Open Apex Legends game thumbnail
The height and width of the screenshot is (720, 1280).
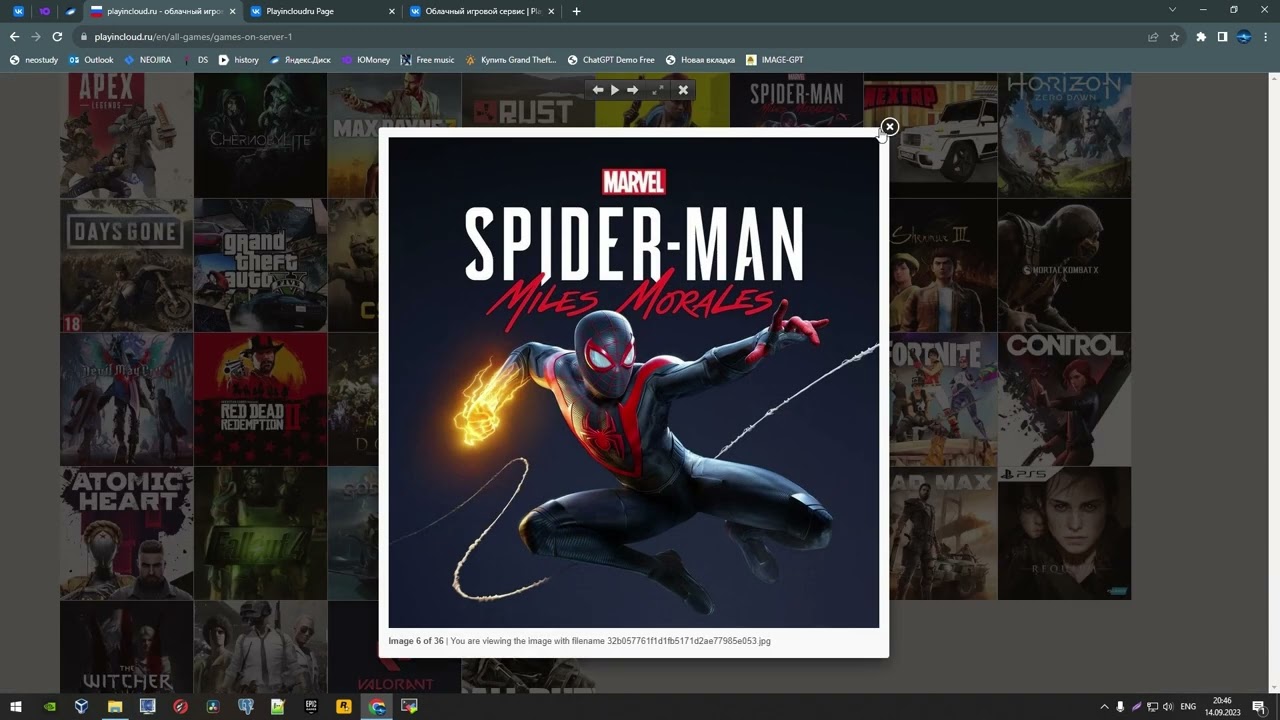click(x=126, y=135)
